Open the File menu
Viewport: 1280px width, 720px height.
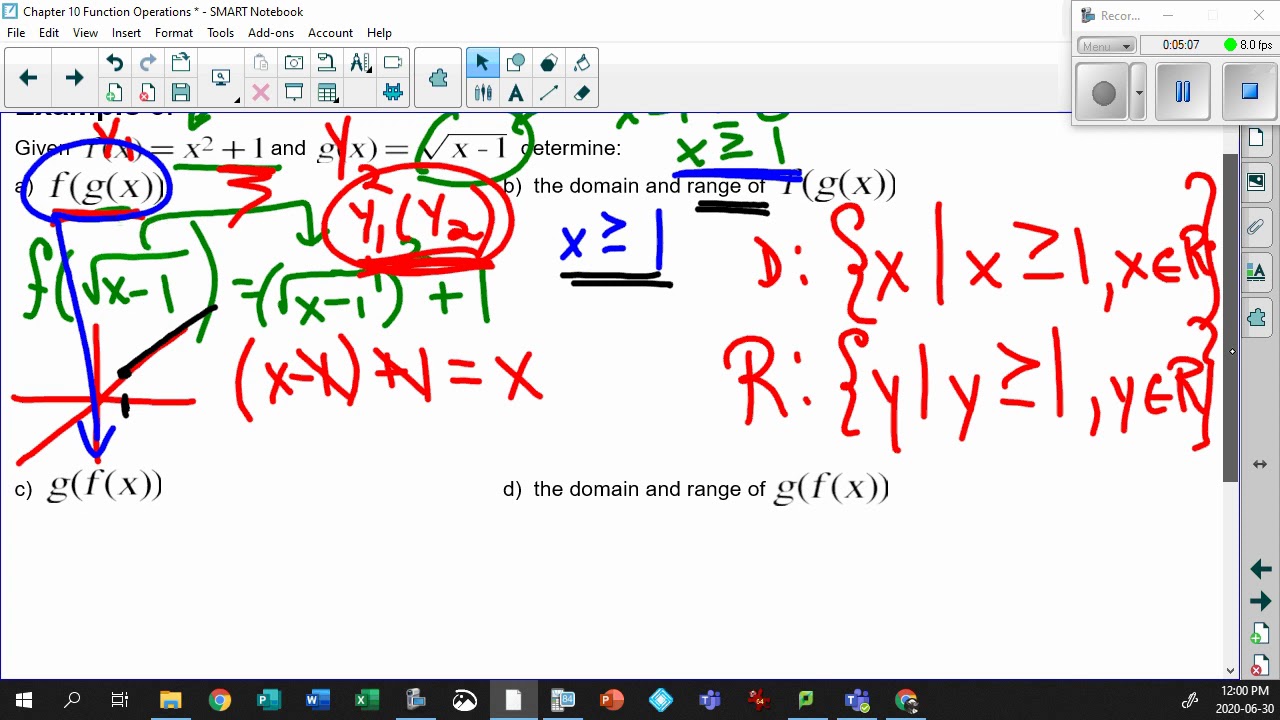coord(16,33)
